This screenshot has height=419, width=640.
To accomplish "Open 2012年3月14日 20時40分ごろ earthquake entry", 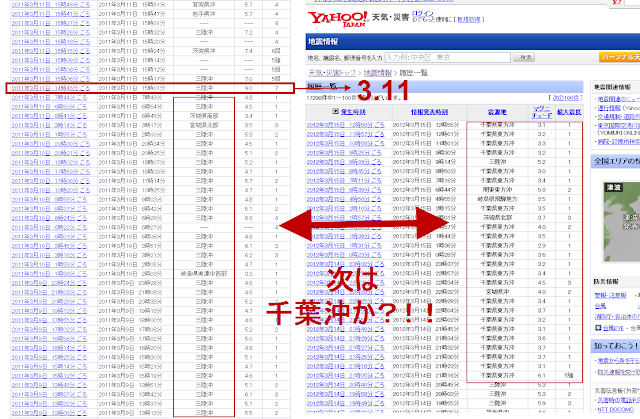I will coord(345,385).
